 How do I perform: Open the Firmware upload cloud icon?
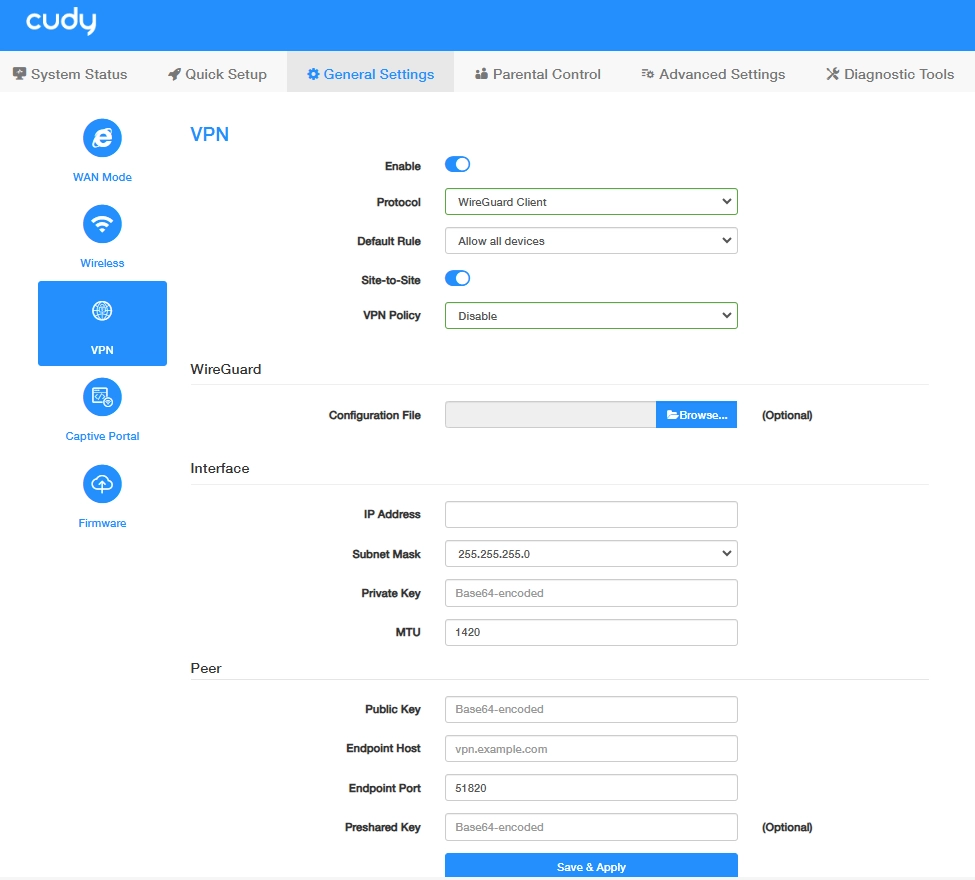[x=102, y=484]
